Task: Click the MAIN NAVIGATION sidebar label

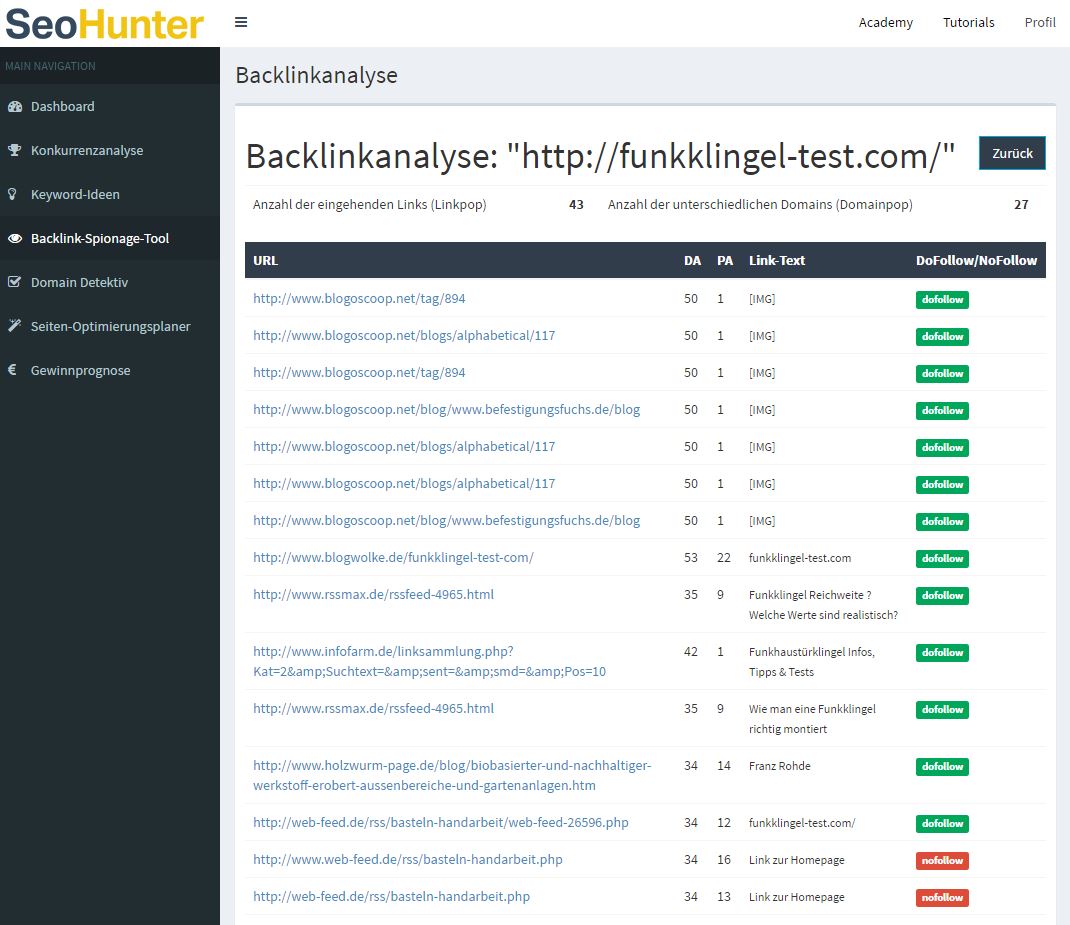Action: [x=50, y=66]
